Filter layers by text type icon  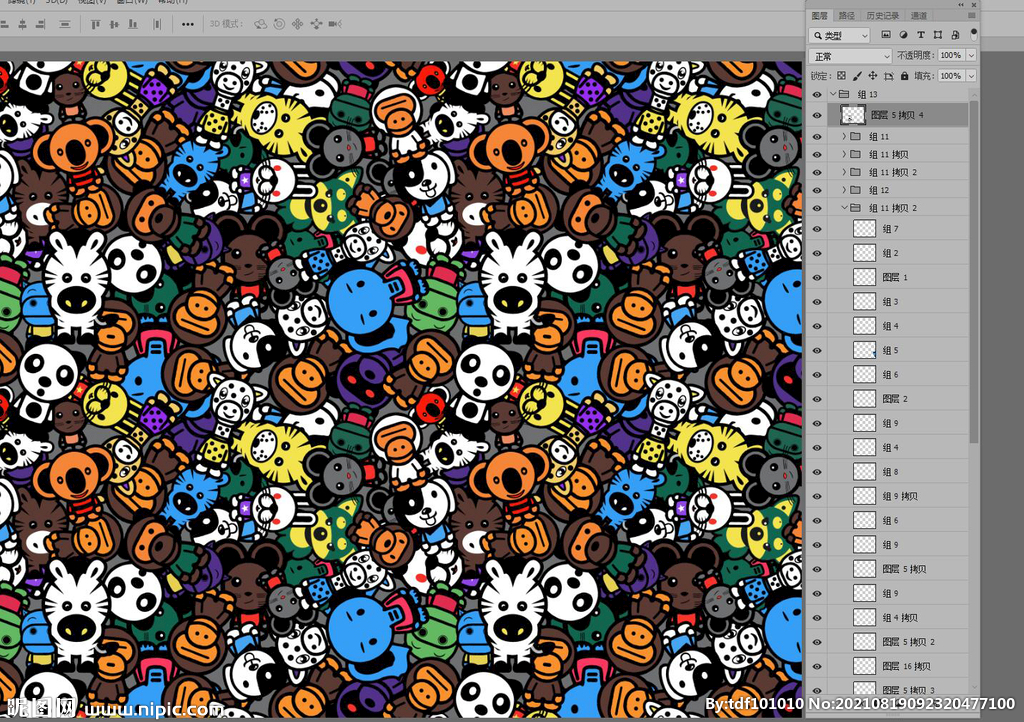(x=921, y=35)
